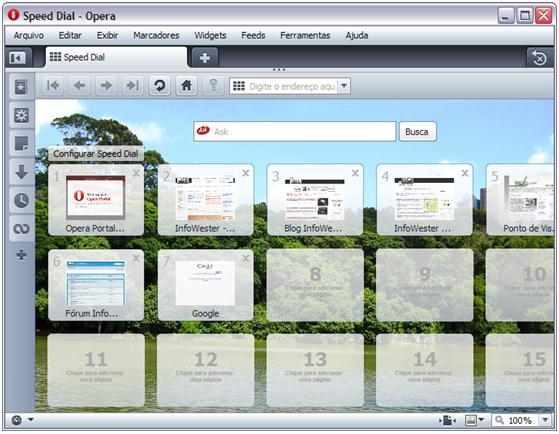
Task: Go to home page with house icon
Action: click(186, 86)
